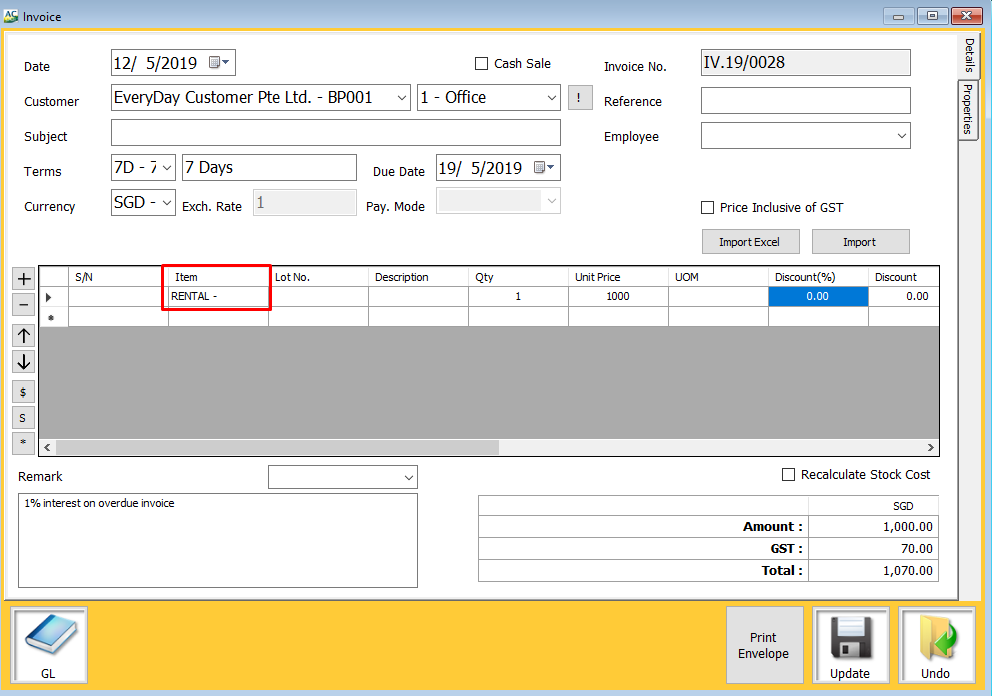This screenshot has height=696, width=992.
Task: Select the current row indicator arrow
Action: (x=49, y=297)
